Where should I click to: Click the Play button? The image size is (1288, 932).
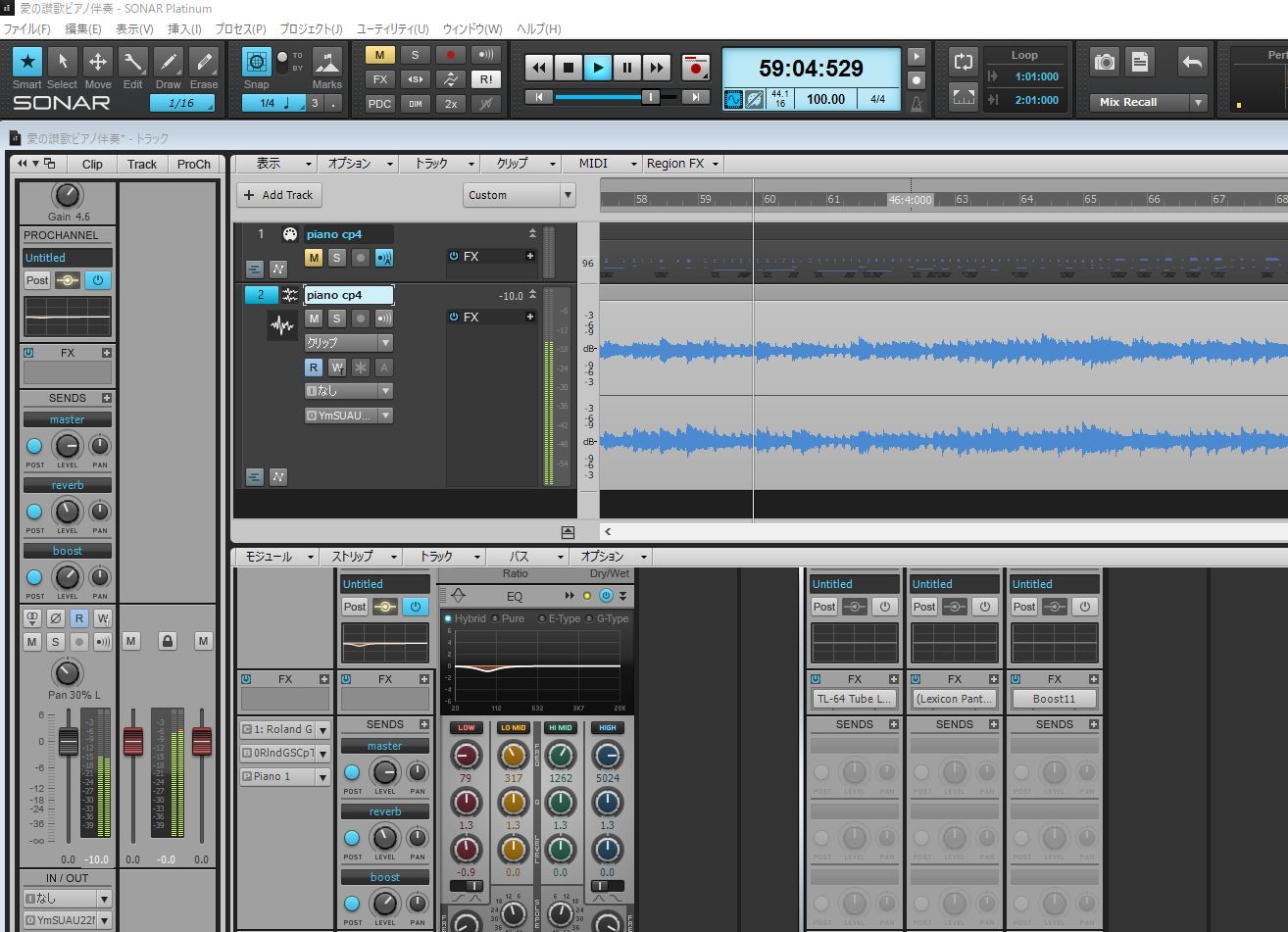click(598, 68)
